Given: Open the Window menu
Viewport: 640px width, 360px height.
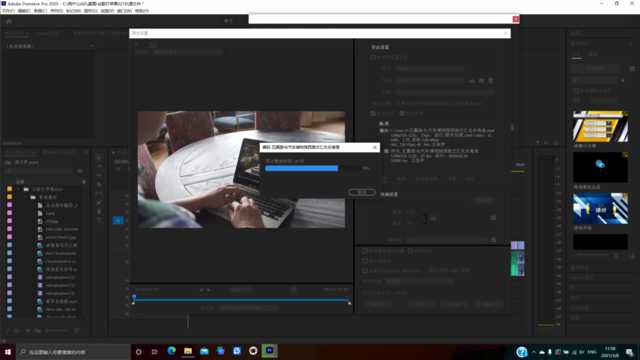Looking at the screenshot, I should click(124, 11).
